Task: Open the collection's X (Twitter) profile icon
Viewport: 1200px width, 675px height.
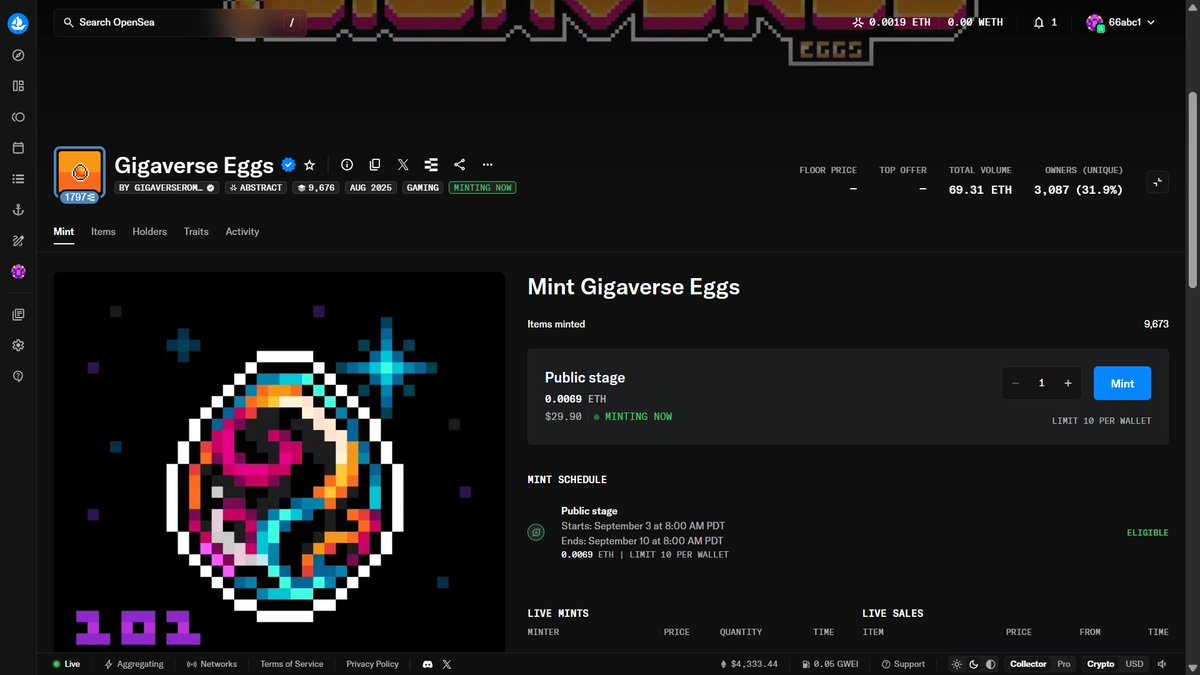Action: pyautogui.click(x=403, y=165)
